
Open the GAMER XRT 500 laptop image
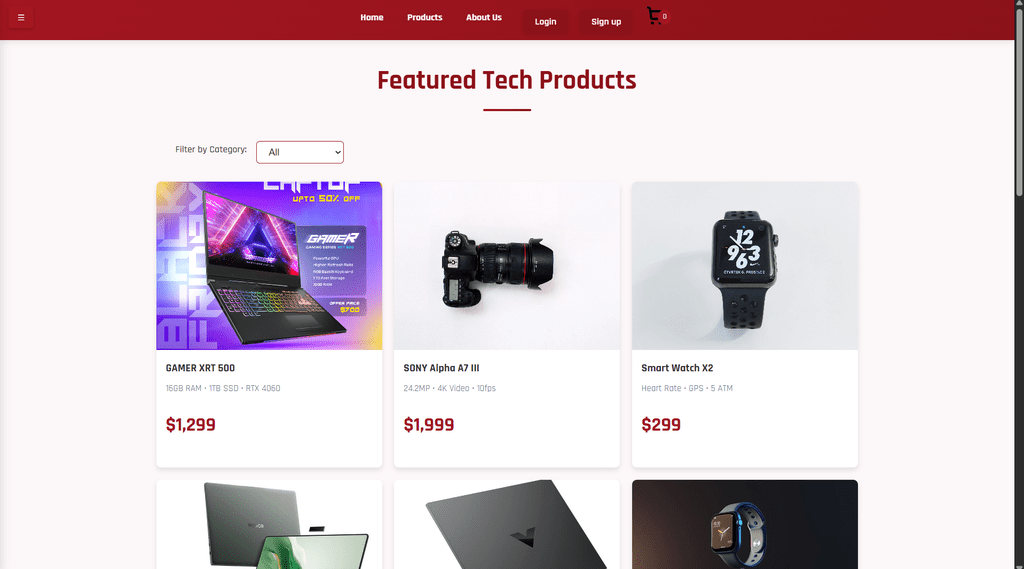tap(269, 266)
